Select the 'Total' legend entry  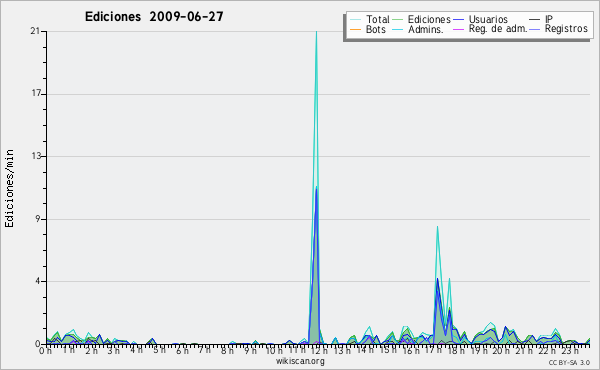pos(378,19)
